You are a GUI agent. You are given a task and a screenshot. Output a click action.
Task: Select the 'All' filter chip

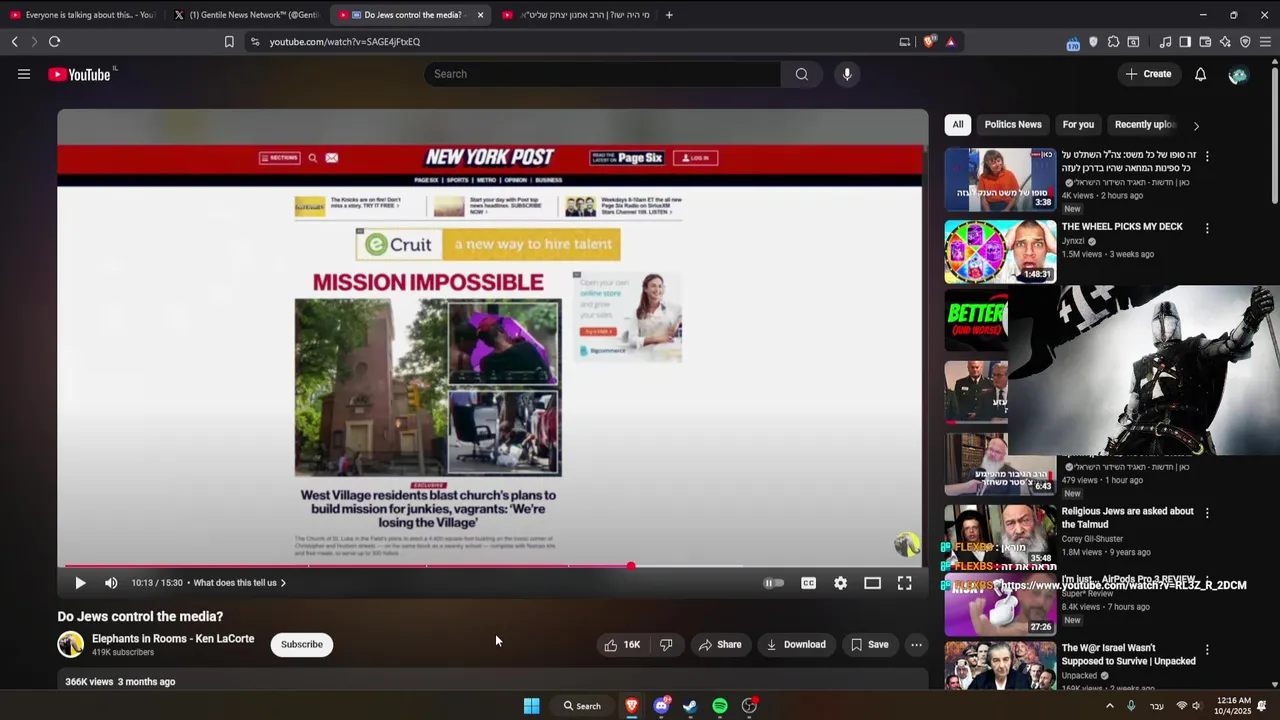[x=958, y=125]
